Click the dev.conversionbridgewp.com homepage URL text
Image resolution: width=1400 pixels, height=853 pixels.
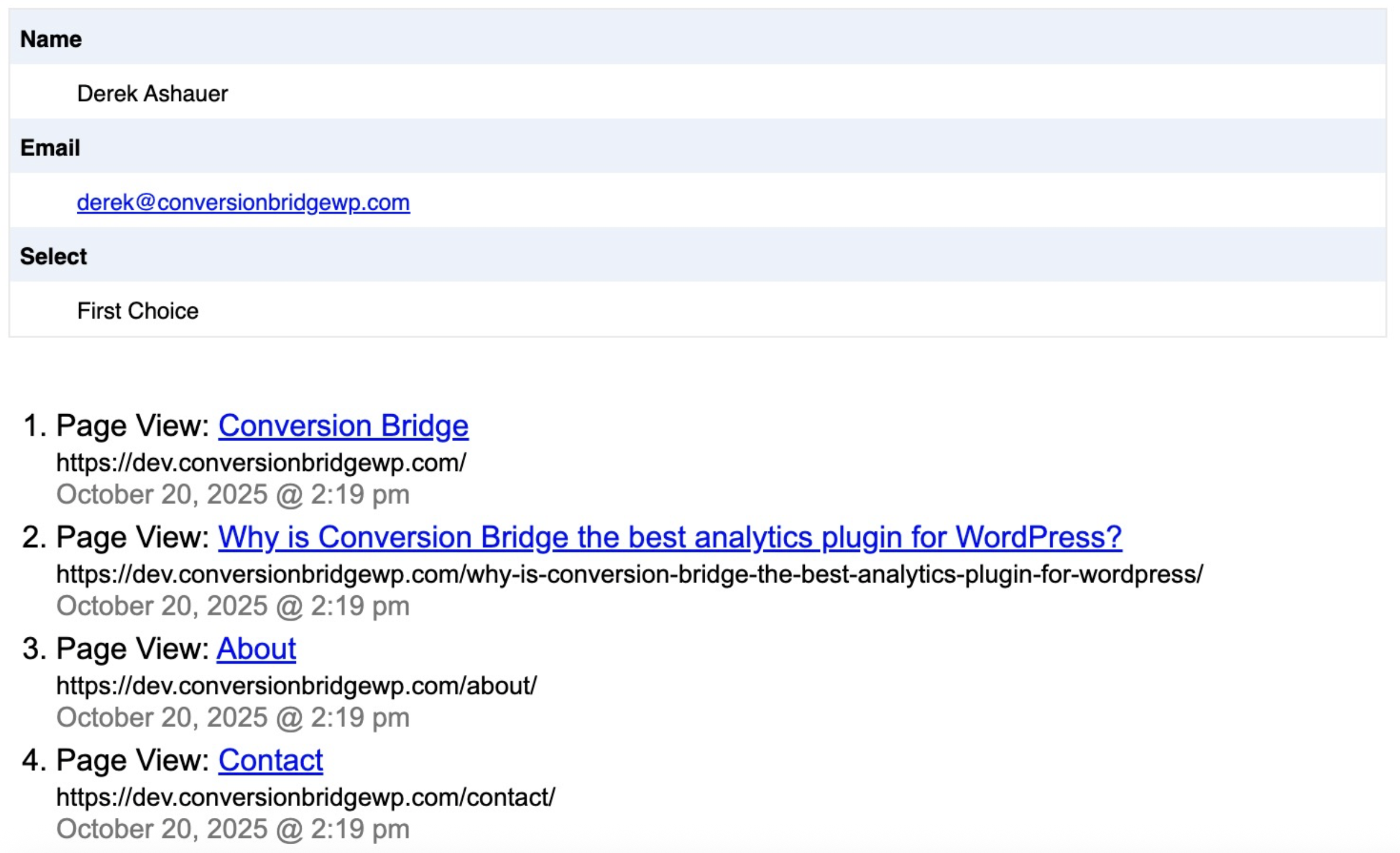point(261,463)
